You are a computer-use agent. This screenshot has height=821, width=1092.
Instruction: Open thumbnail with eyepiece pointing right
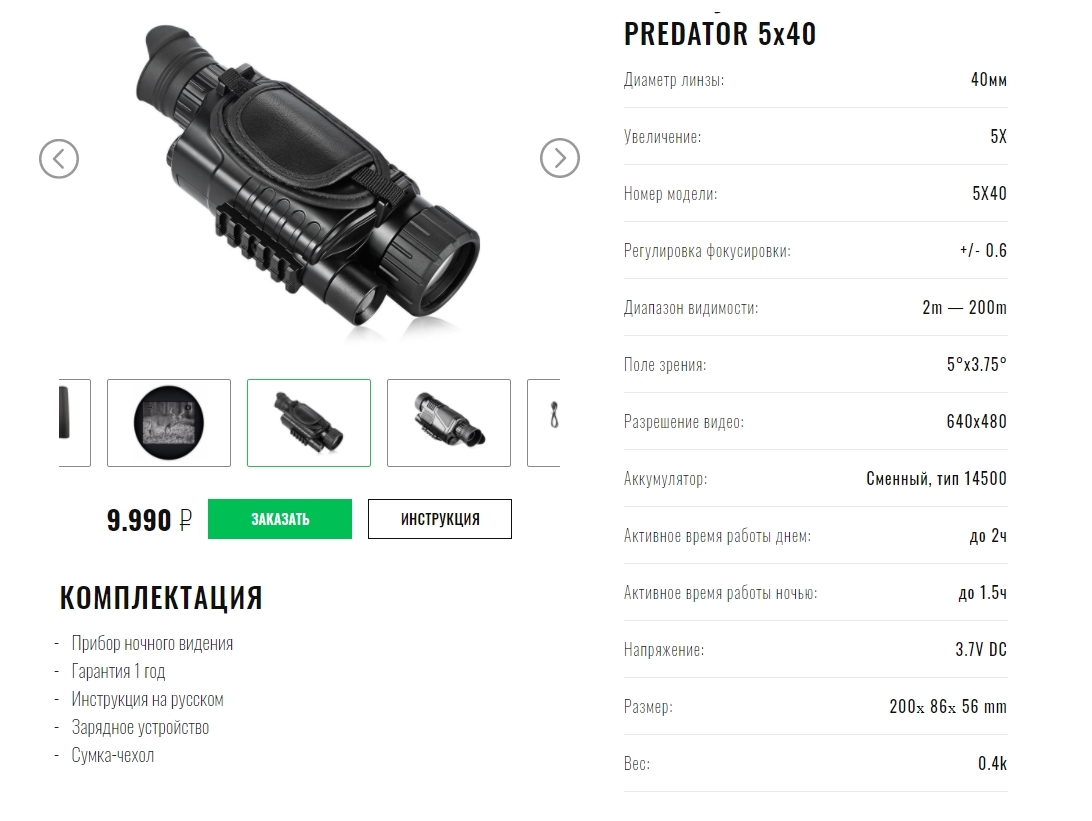coord(449,423)
